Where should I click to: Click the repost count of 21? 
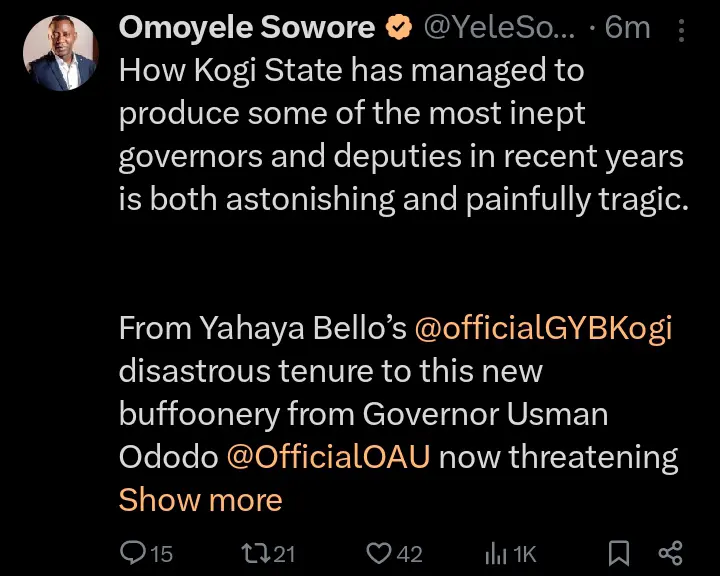coord(284,553)
